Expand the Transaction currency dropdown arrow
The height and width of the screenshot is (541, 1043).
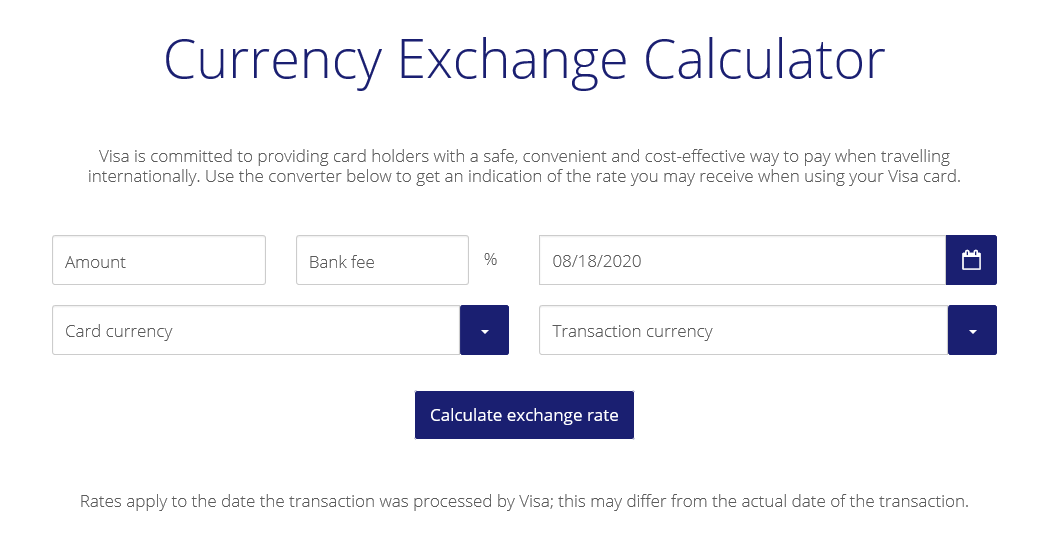(972, 330)
